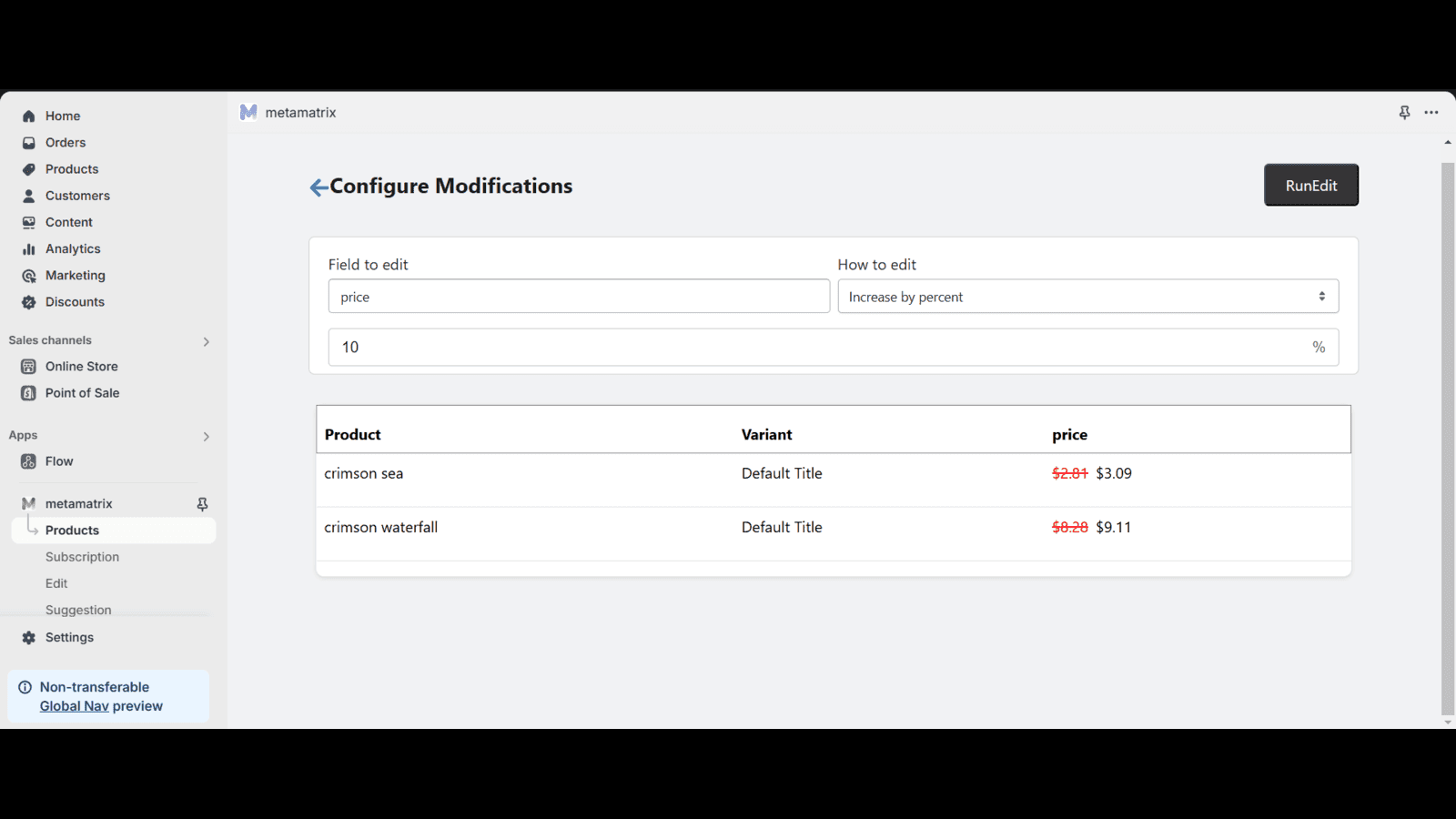Select the Edit submenu item
Viewport: 1456px width, 819px height.
coord(56,583)
